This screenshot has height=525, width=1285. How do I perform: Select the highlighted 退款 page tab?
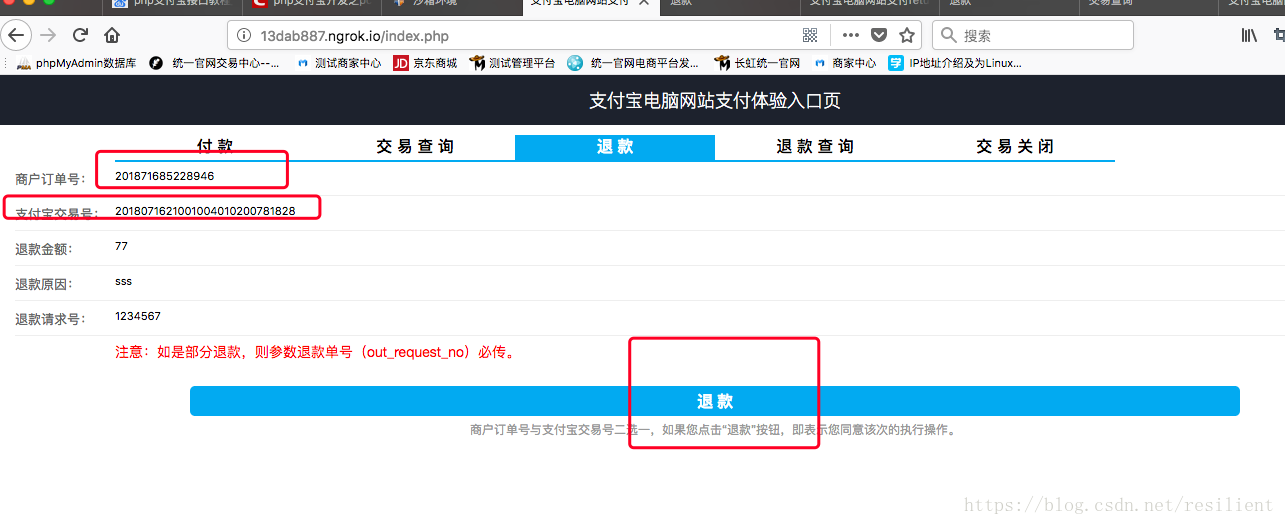pyautogui.click(x=615, y=147)
